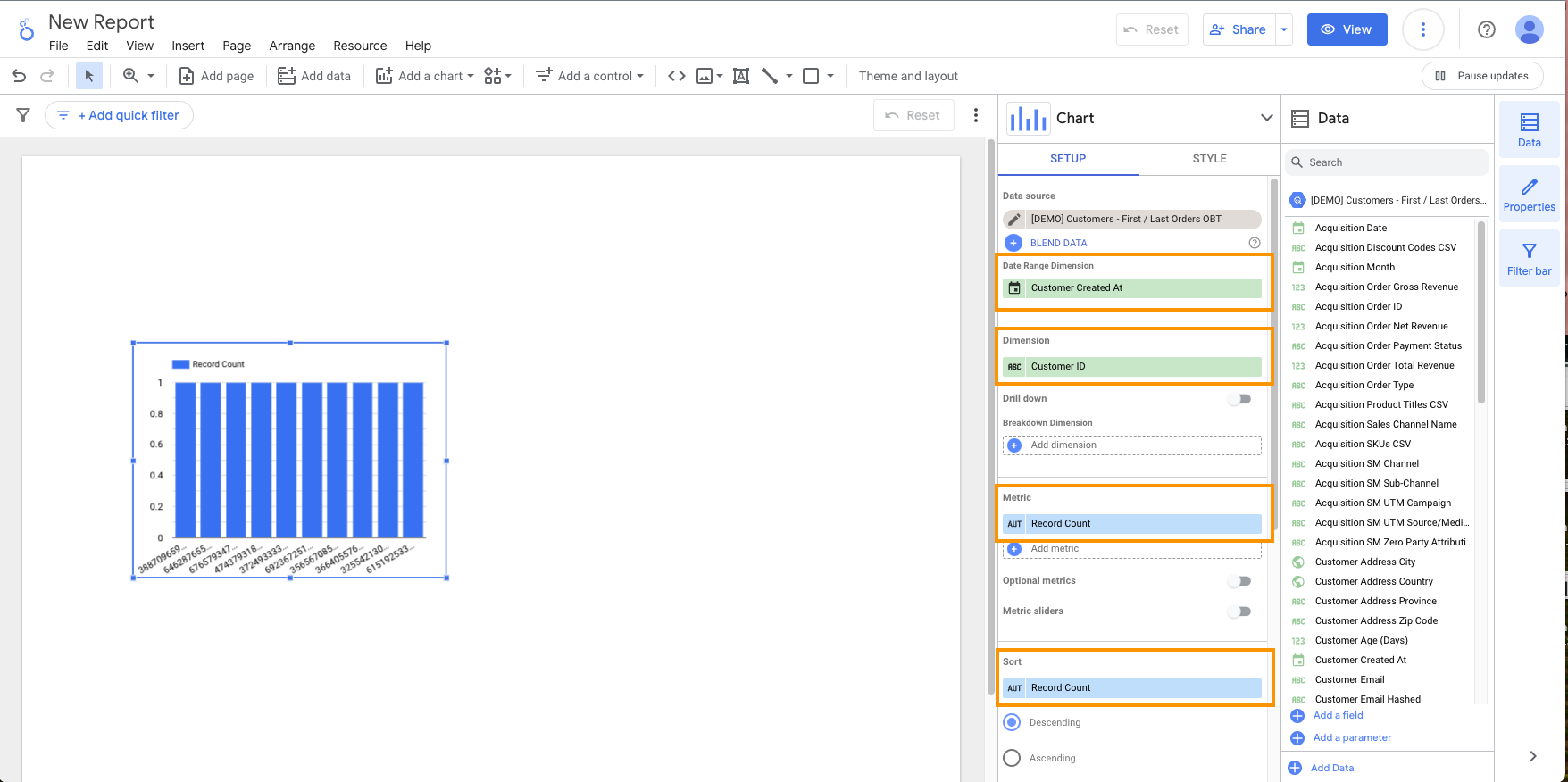Click Add quick filter
This screenshot has height=782, width=1568.
119,115
